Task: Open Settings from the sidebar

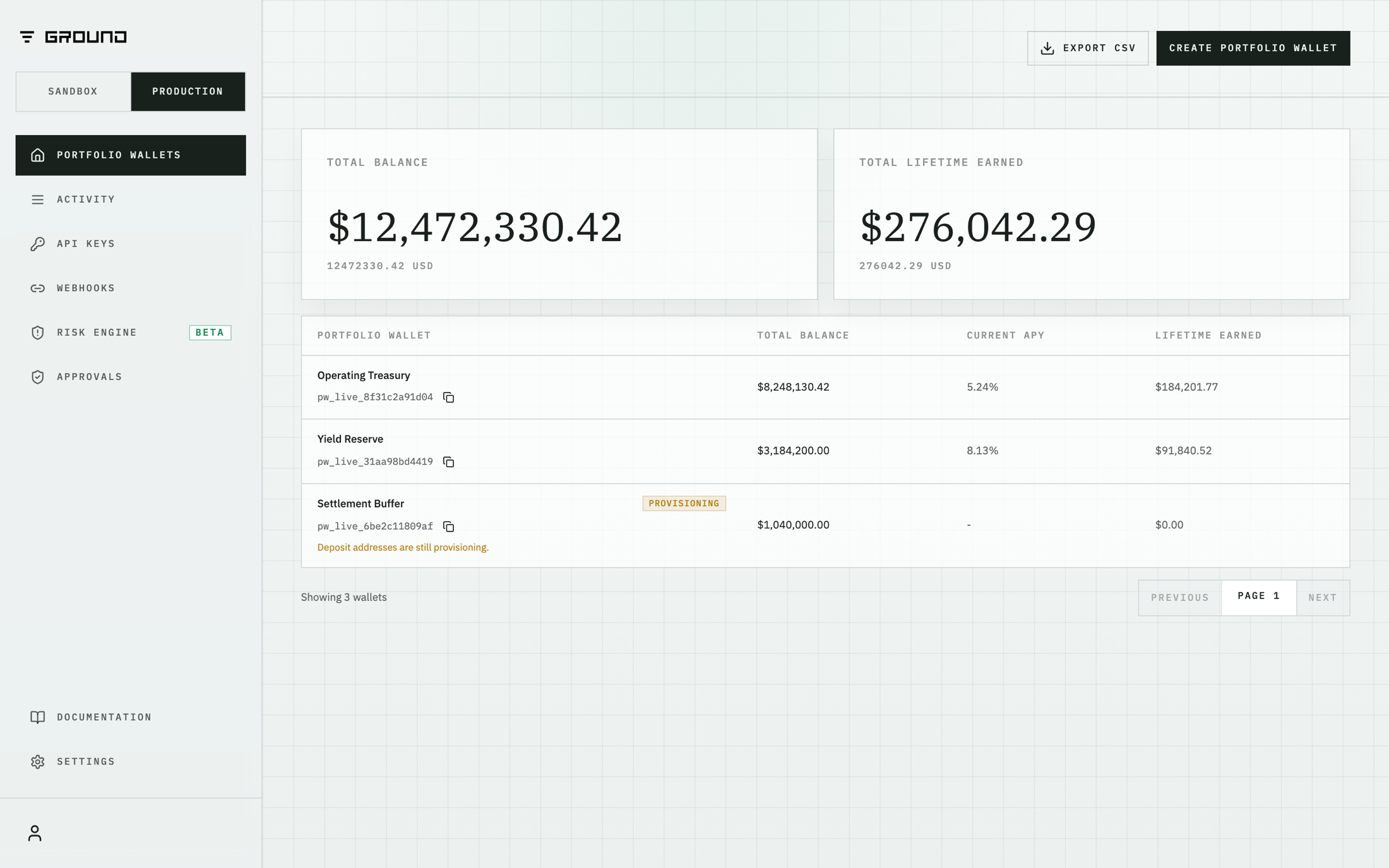Action: (131, 761)
